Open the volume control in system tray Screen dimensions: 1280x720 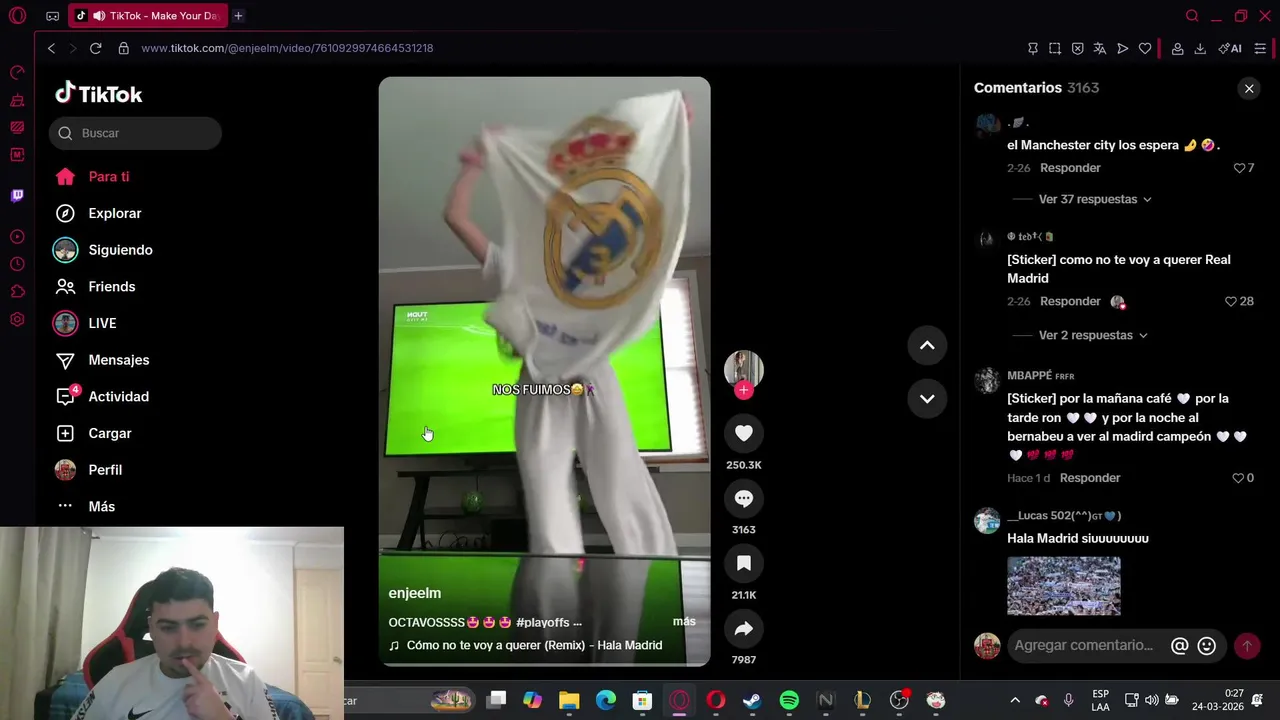coord(1151,700)
